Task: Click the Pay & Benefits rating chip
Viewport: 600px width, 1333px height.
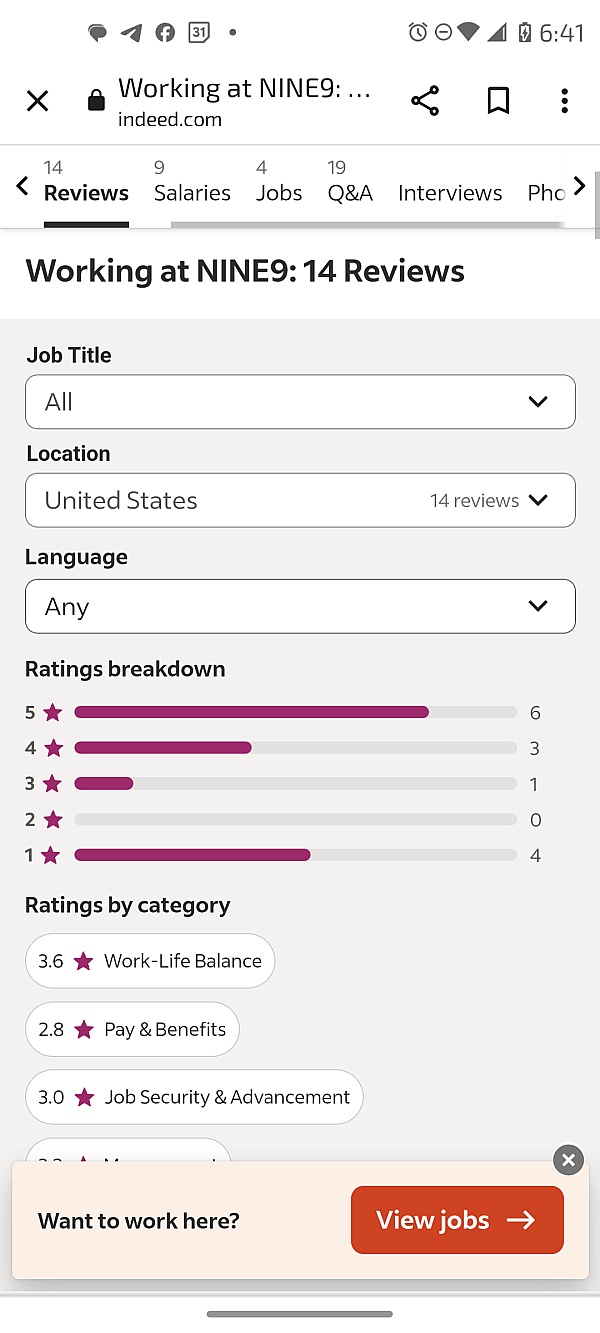Action: coord(132,1028)
